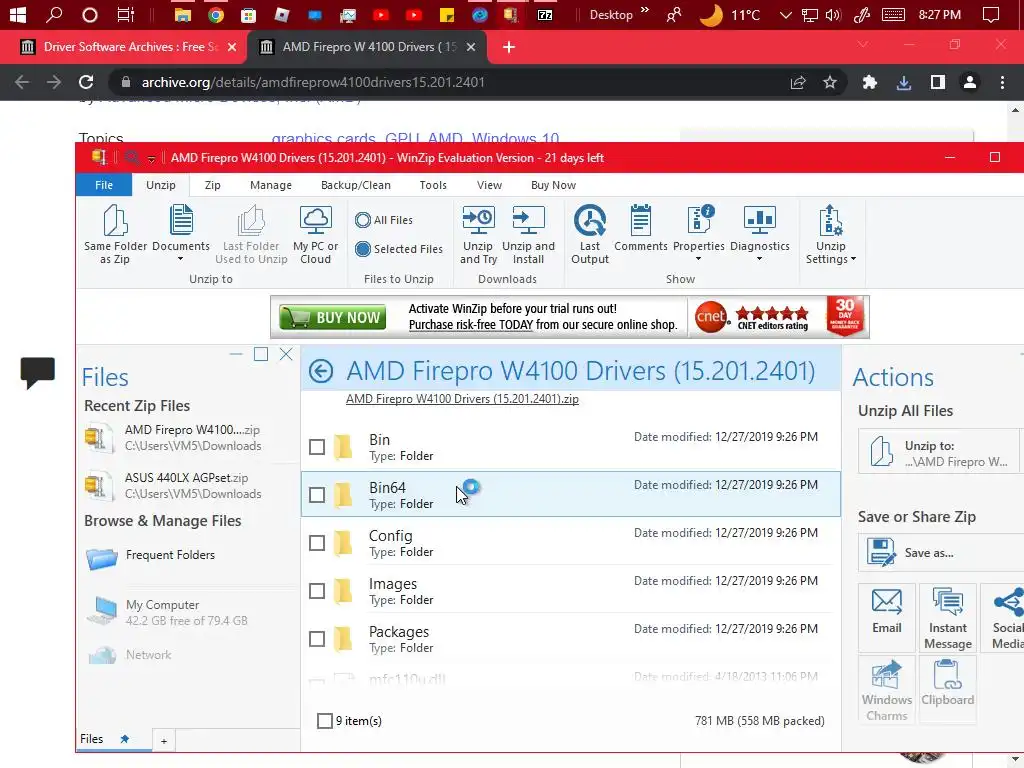Switch to the Zip ribbon tab
This screenshot has height=768, width=1024.
pos(212,185)
